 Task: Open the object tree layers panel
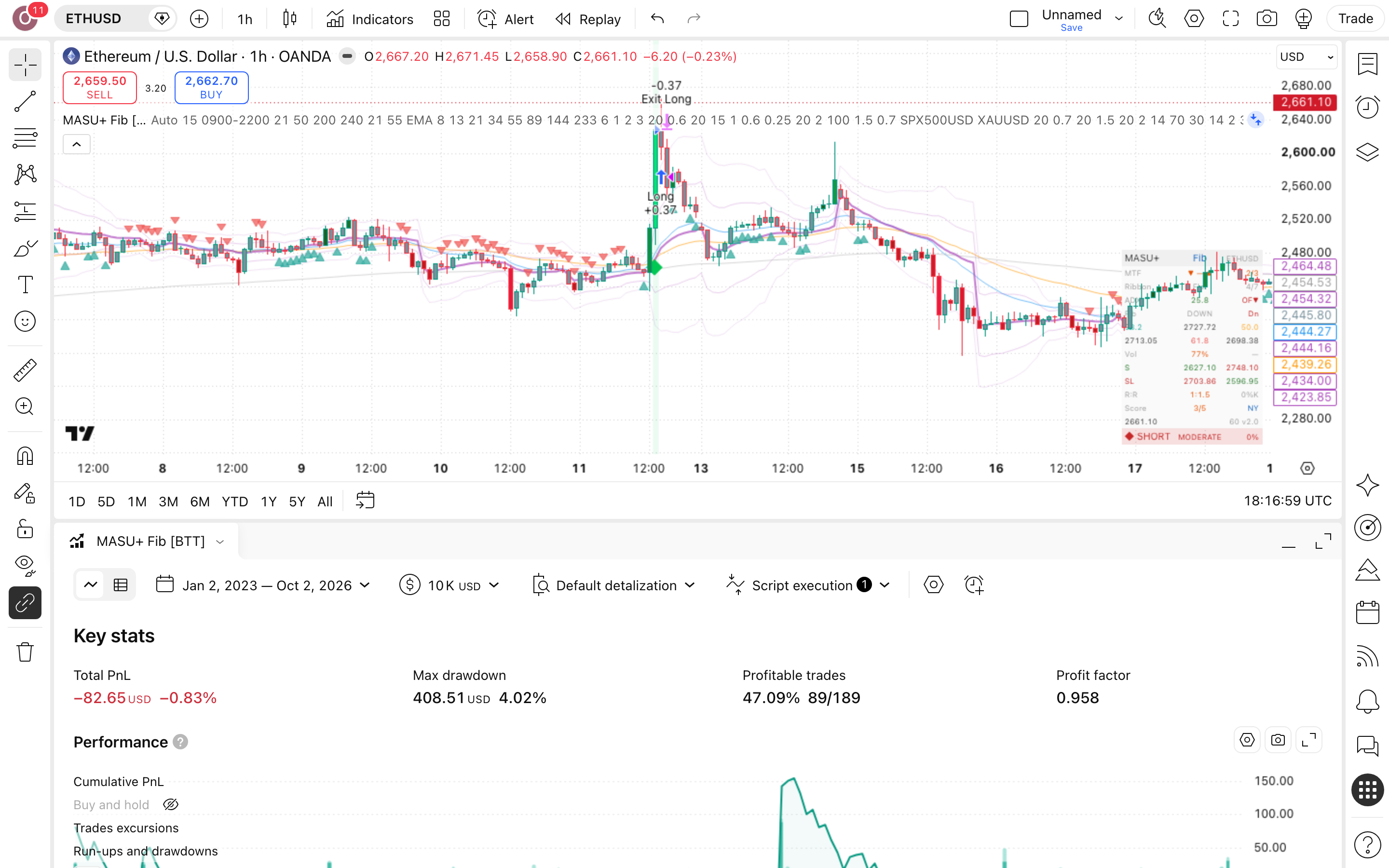point(1368,151)
